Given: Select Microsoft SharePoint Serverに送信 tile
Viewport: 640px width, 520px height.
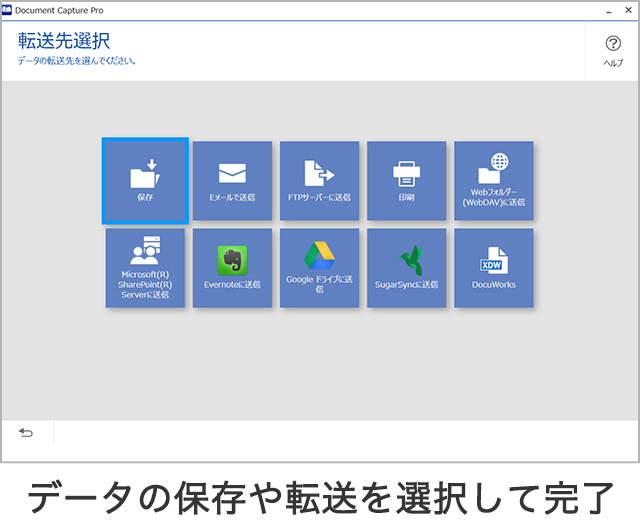Looking at the screenshot, I should (145, 268).
